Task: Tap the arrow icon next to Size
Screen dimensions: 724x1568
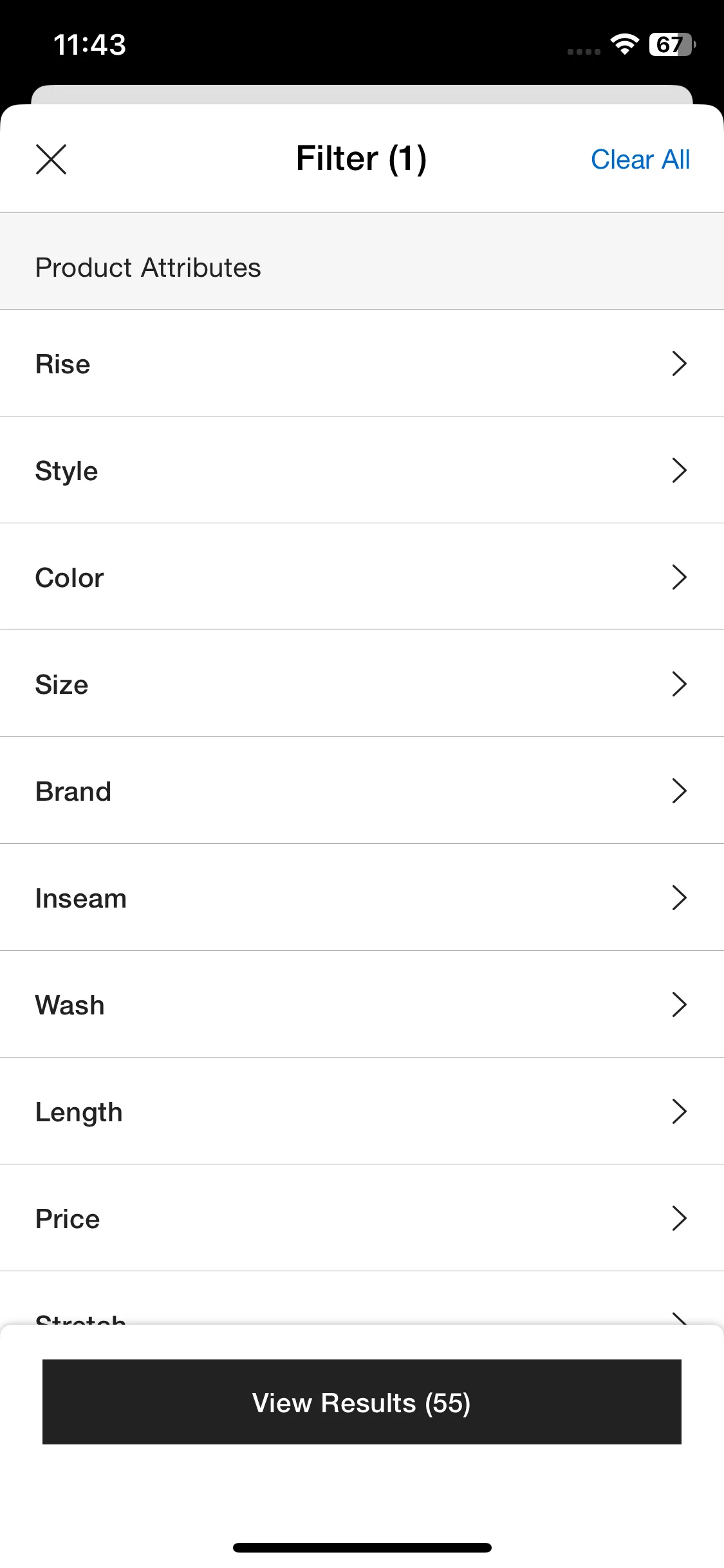Action: pyautogui.click(x=679, y=684)
